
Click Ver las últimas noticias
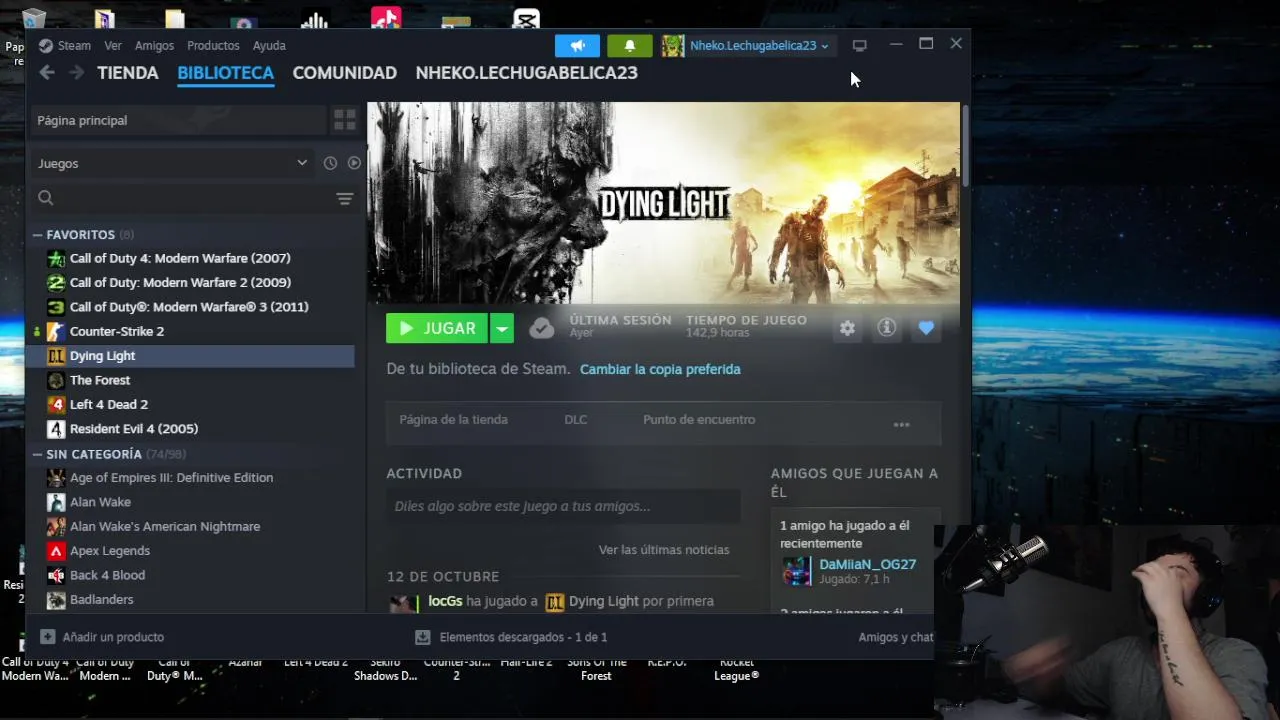point(664,550)
